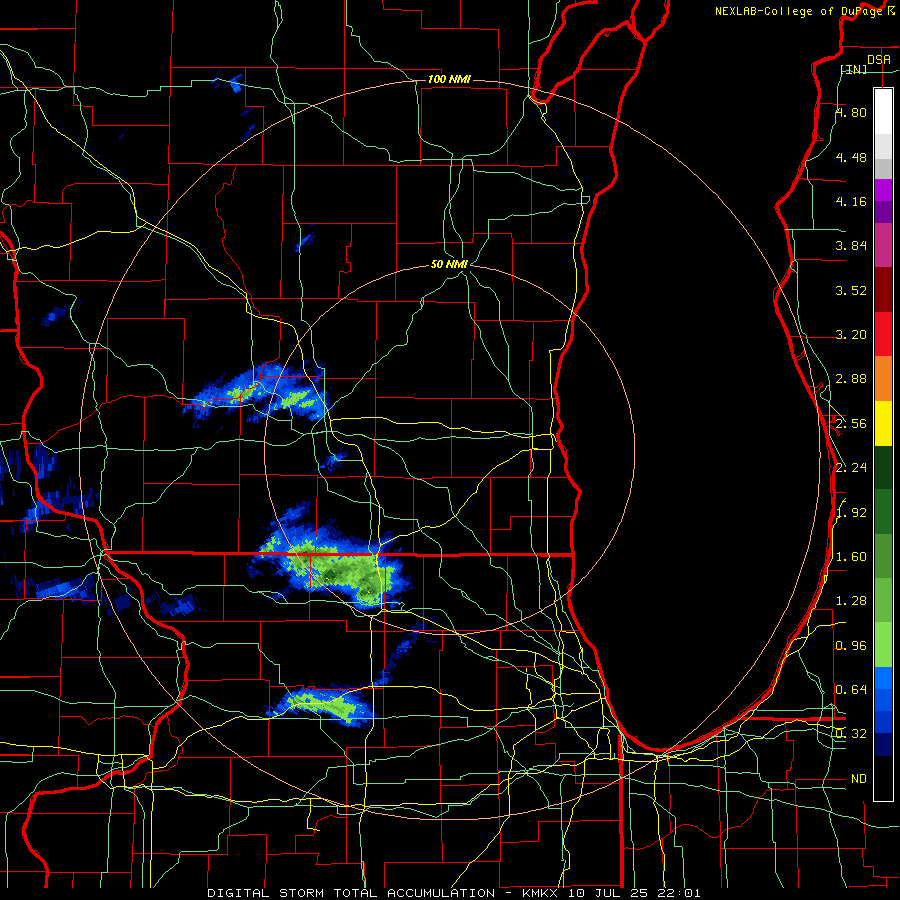Click the 2.88 legend value

pos(851,379)
